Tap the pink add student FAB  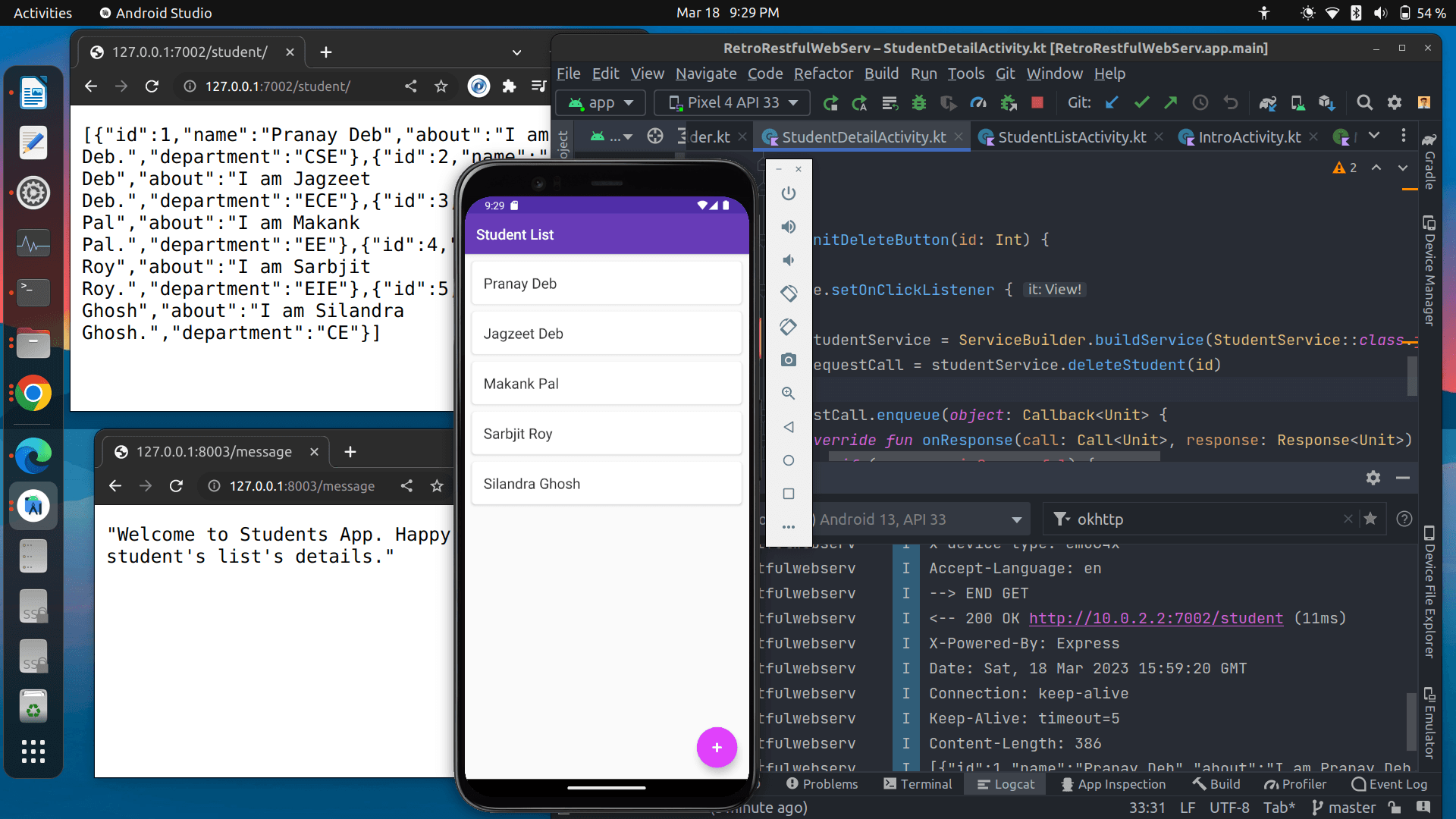point(717,748)
